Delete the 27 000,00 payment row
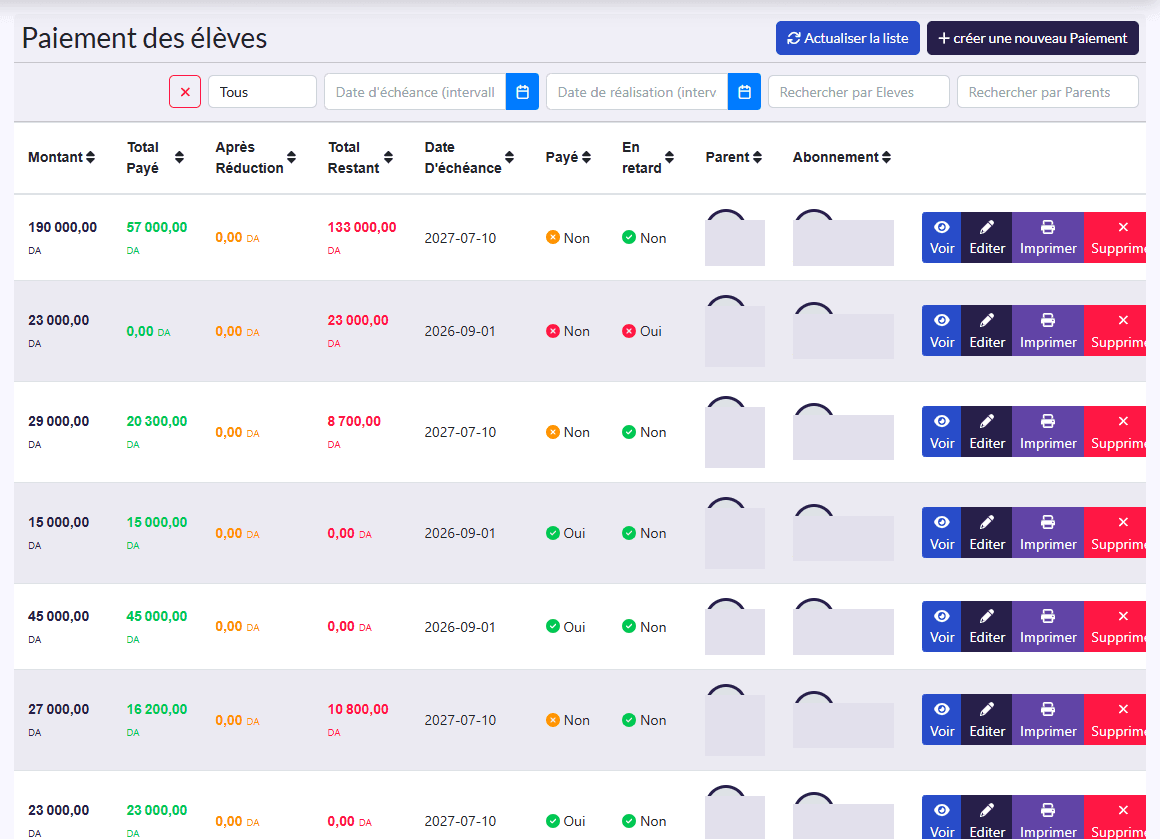The image size is (1160, 839). coord(1115,719)
